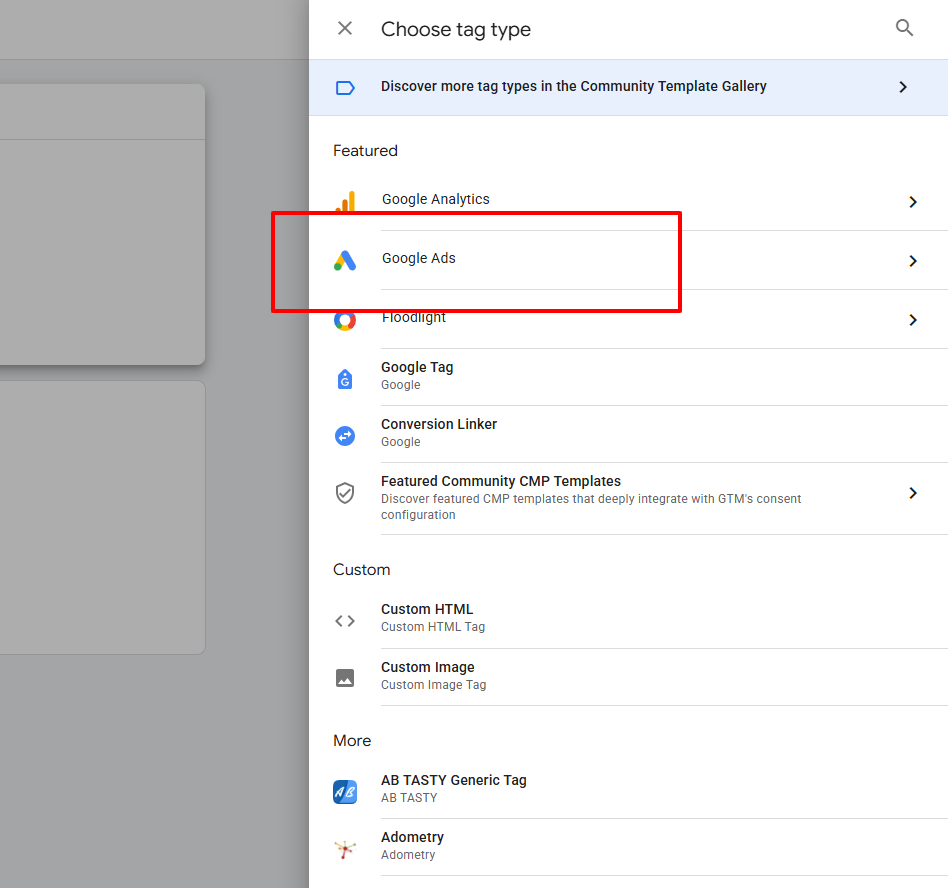Image resolution: width=948 pixels, height=888 pixels.
Task: Click the CMP Templates shield icon
Action: click(345, 493)
